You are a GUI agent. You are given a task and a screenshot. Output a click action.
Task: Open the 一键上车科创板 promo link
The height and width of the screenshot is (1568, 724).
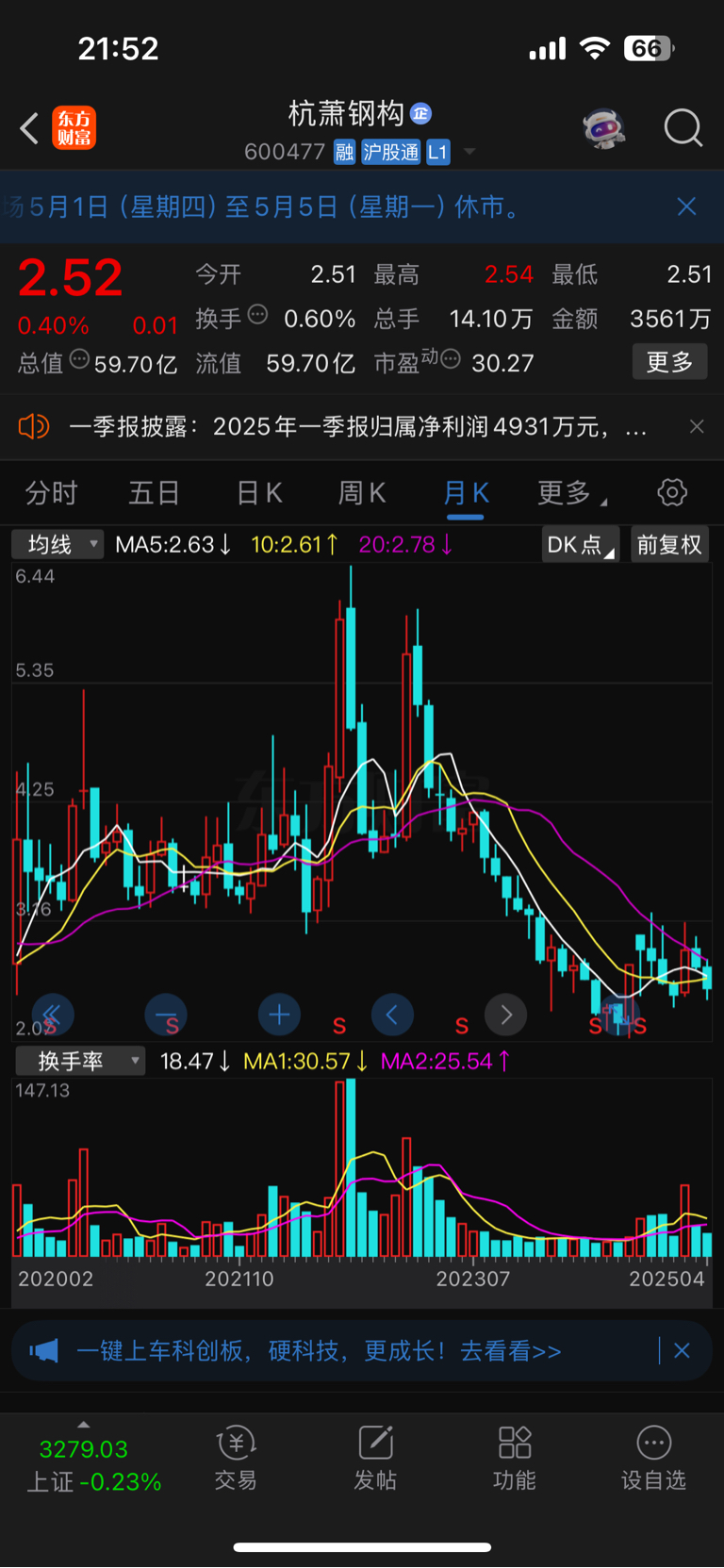pyautogui.click(x=319, y=1351)
